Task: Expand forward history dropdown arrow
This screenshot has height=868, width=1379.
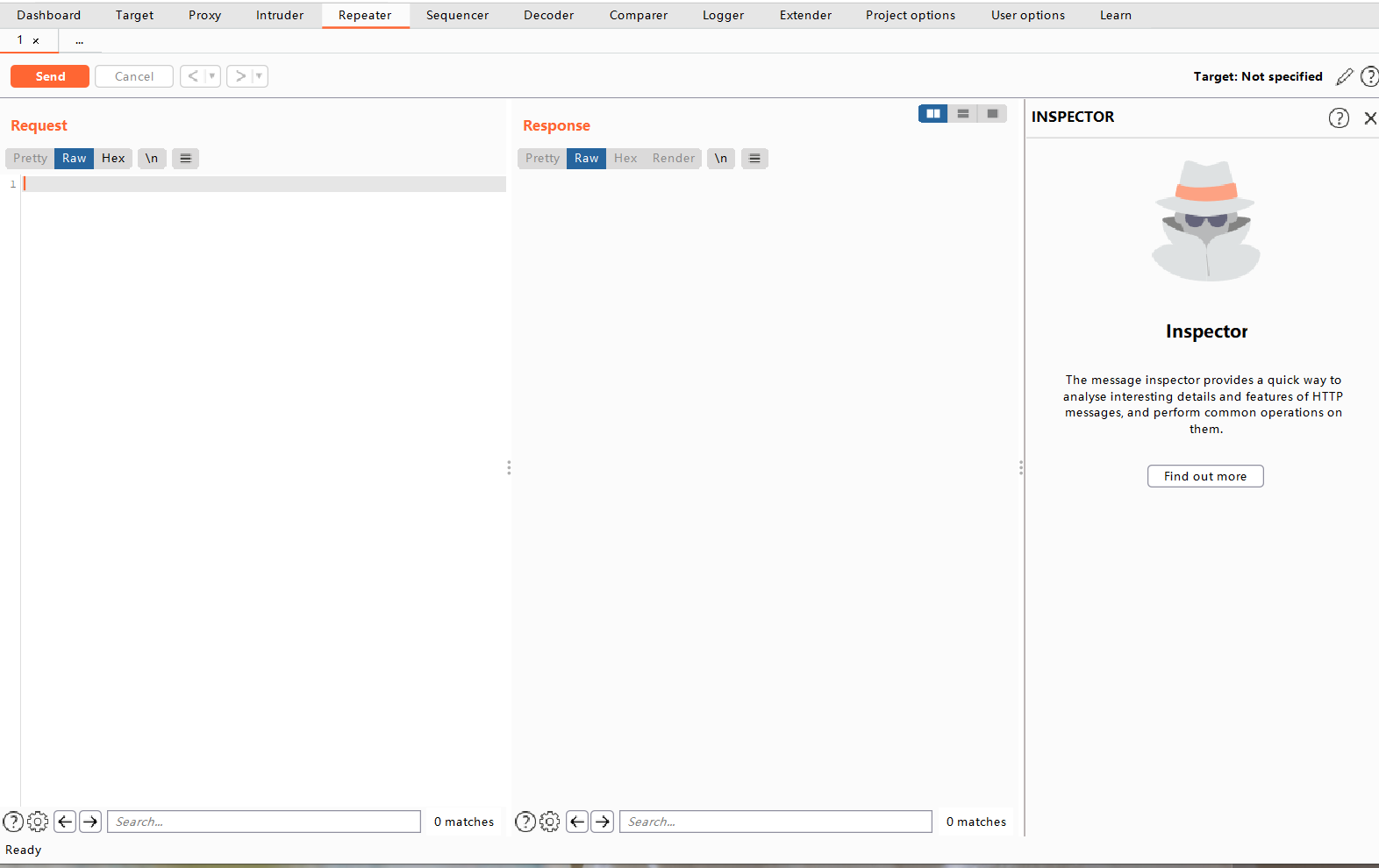Action: tap(259, 76)
